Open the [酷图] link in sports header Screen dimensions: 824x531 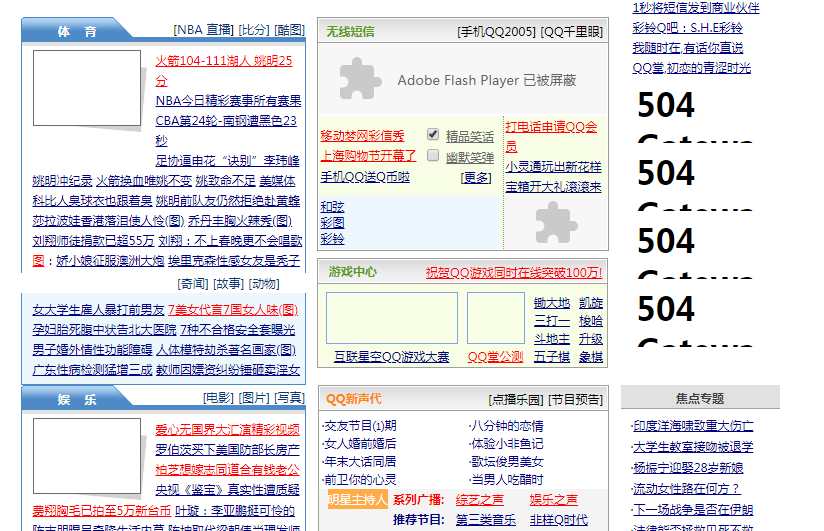(x=290, y=30)
